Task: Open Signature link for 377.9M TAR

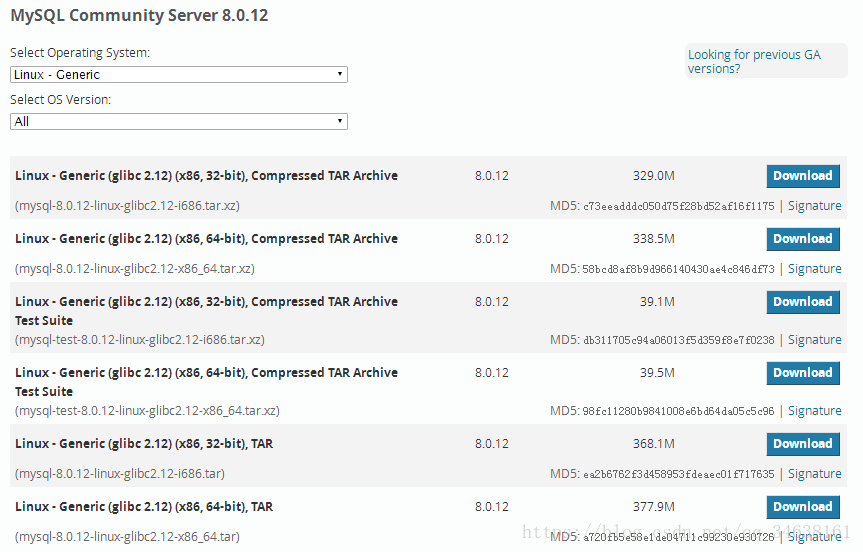Action: [x=815, y=536]
